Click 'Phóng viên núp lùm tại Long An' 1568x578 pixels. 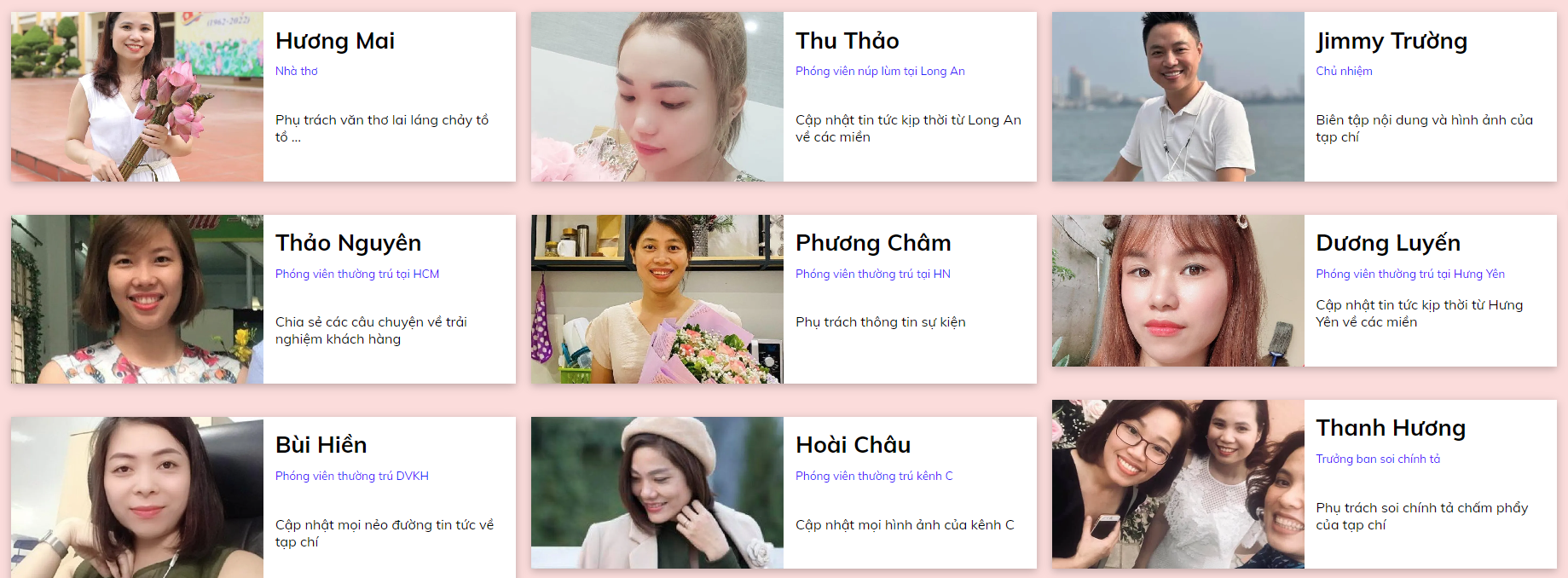pyautogui.click(x=880, y=71)
